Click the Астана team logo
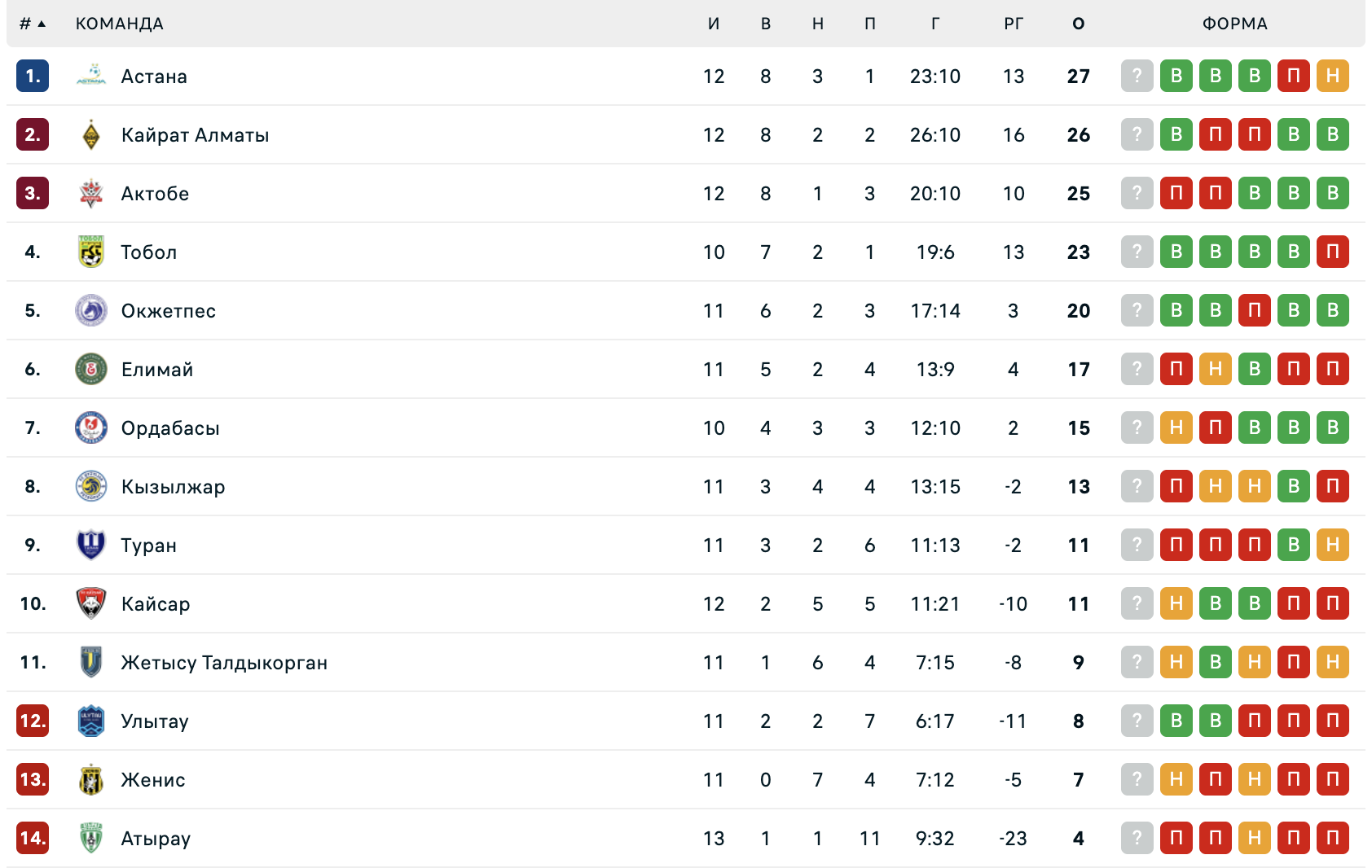Image resolution: width=1372 pixels, height=868 pixels. click(91, 76)
